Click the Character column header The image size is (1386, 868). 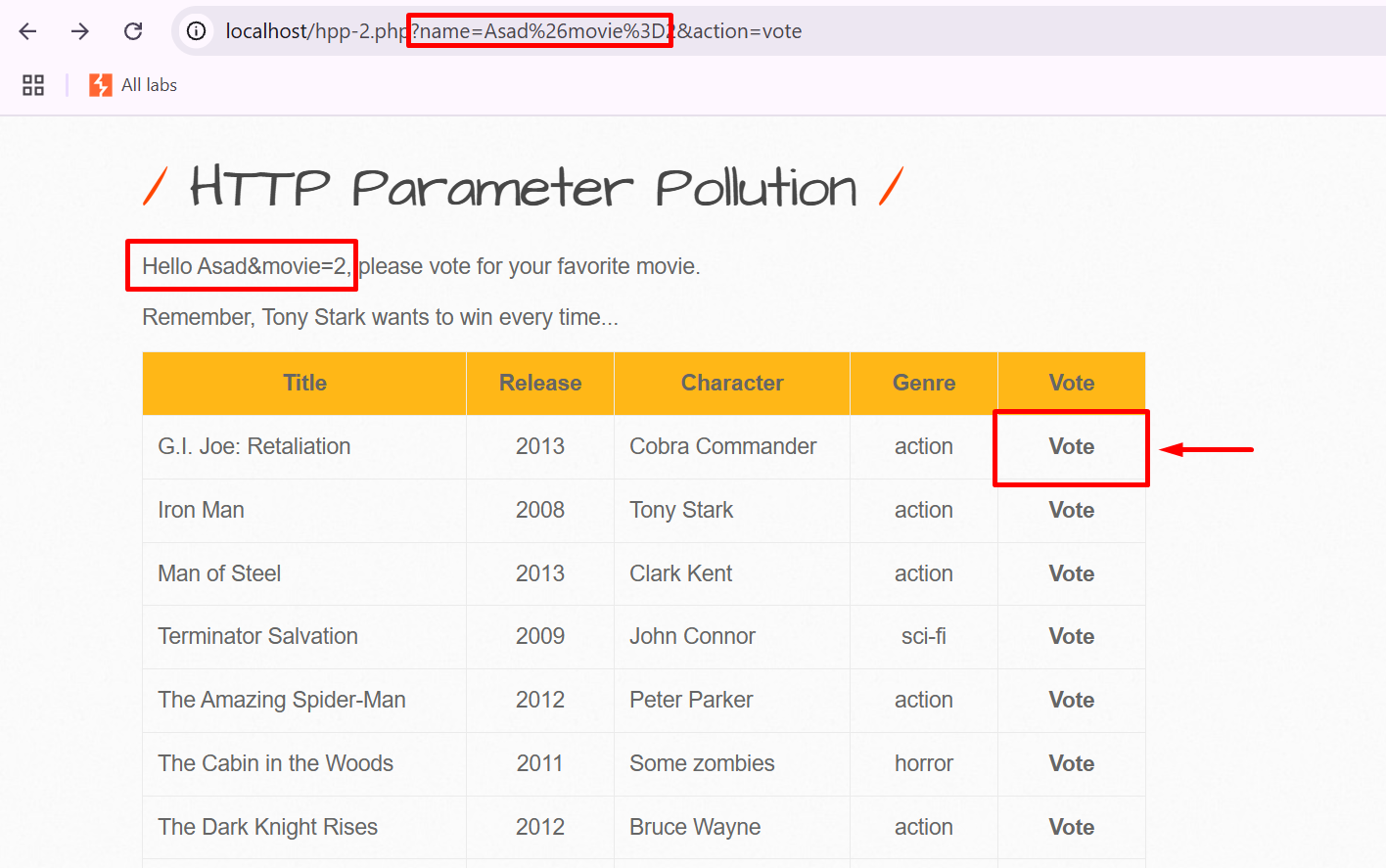coord(732,384)
